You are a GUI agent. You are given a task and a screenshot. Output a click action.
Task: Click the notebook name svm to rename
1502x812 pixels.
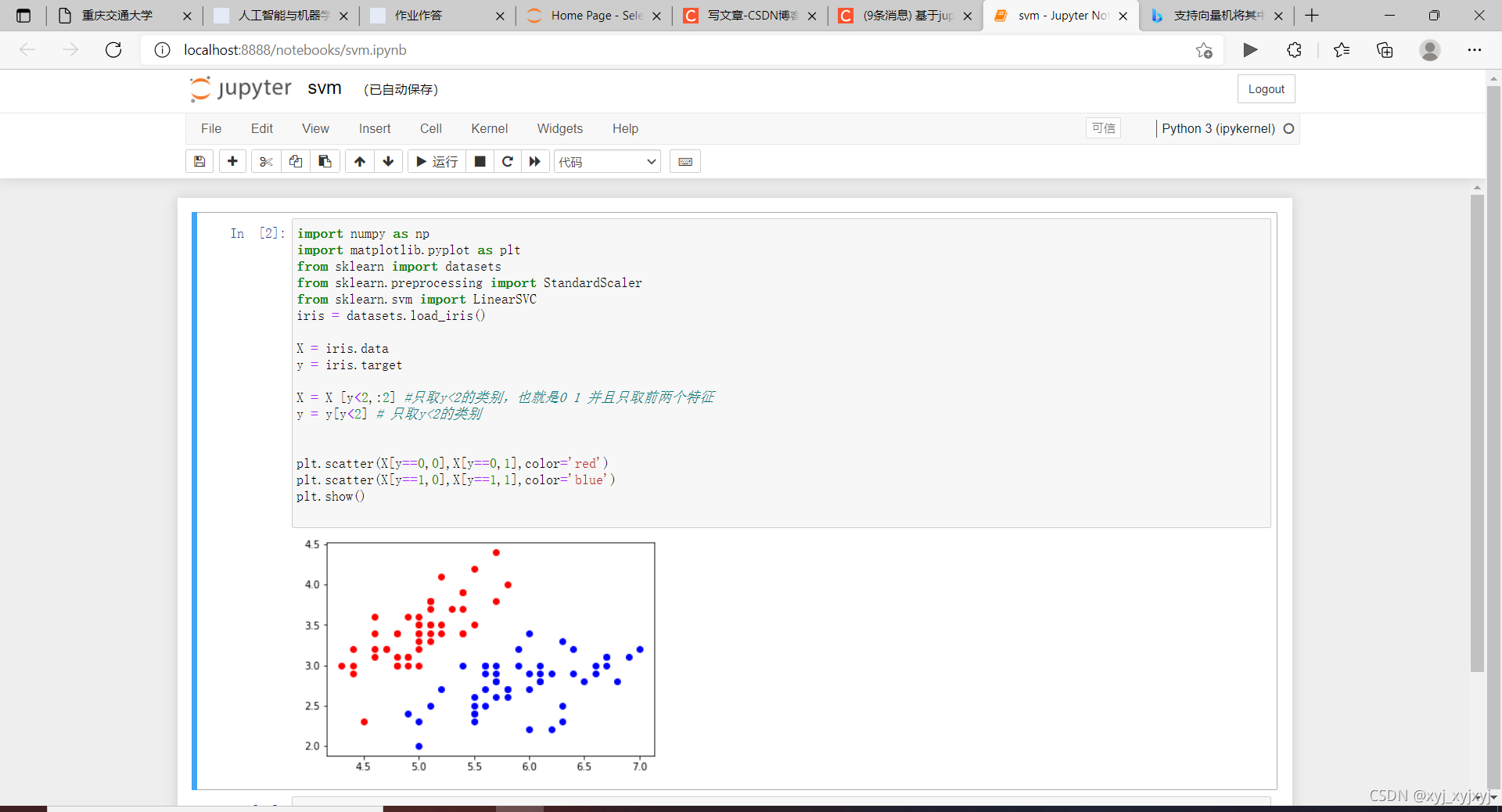coord(325,88)
